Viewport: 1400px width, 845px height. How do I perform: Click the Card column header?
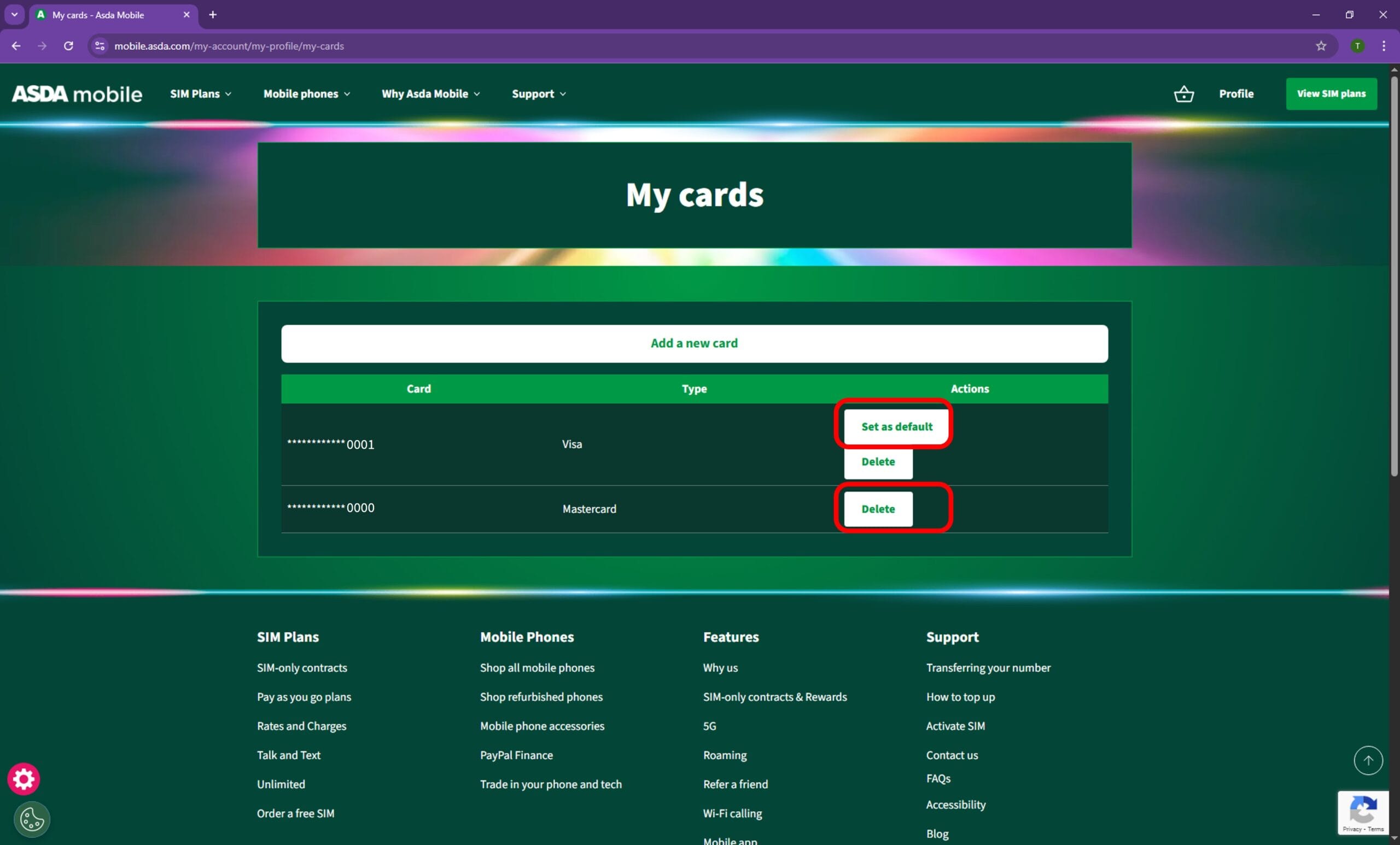tap(419, 389)
